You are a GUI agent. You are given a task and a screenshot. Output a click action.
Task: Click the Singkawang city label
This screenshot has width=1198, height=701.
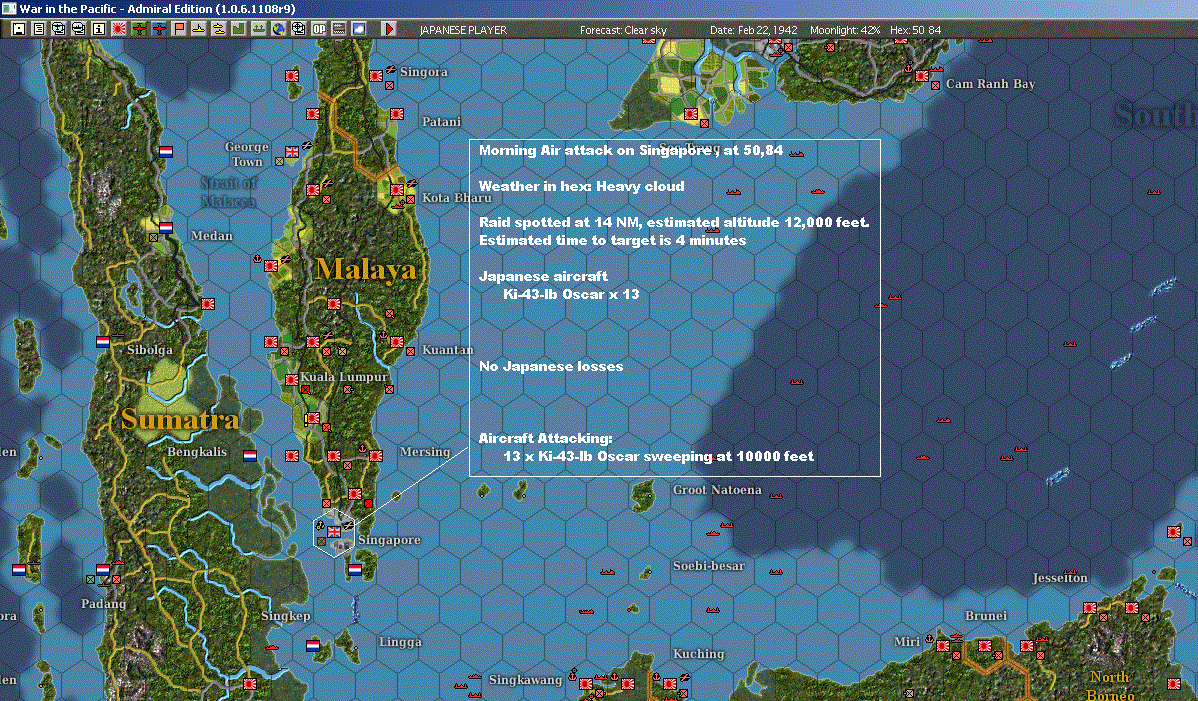[526, 680]
